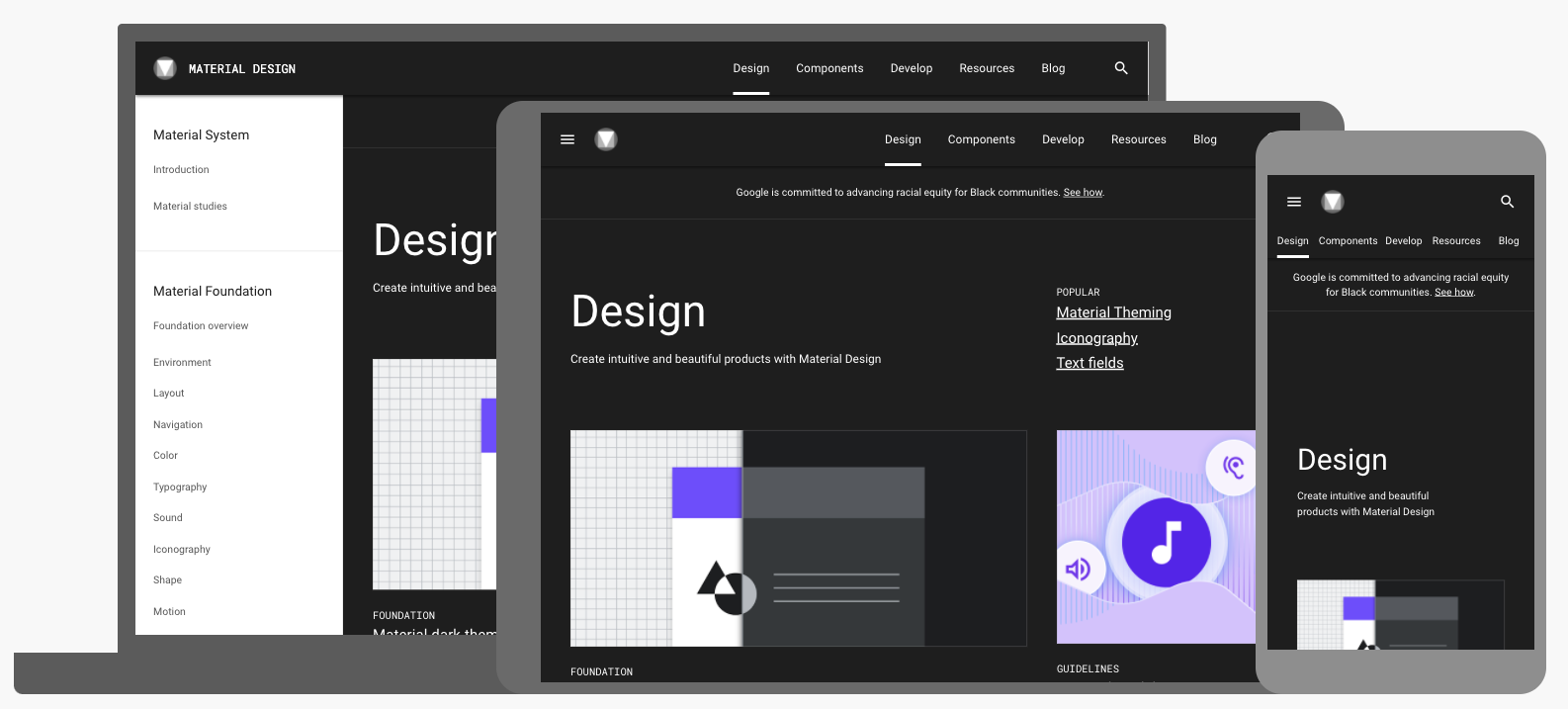Click the Design heading on the tablet
The height and width of the screenshot is (709, 1568).
[x=639, y=311]
